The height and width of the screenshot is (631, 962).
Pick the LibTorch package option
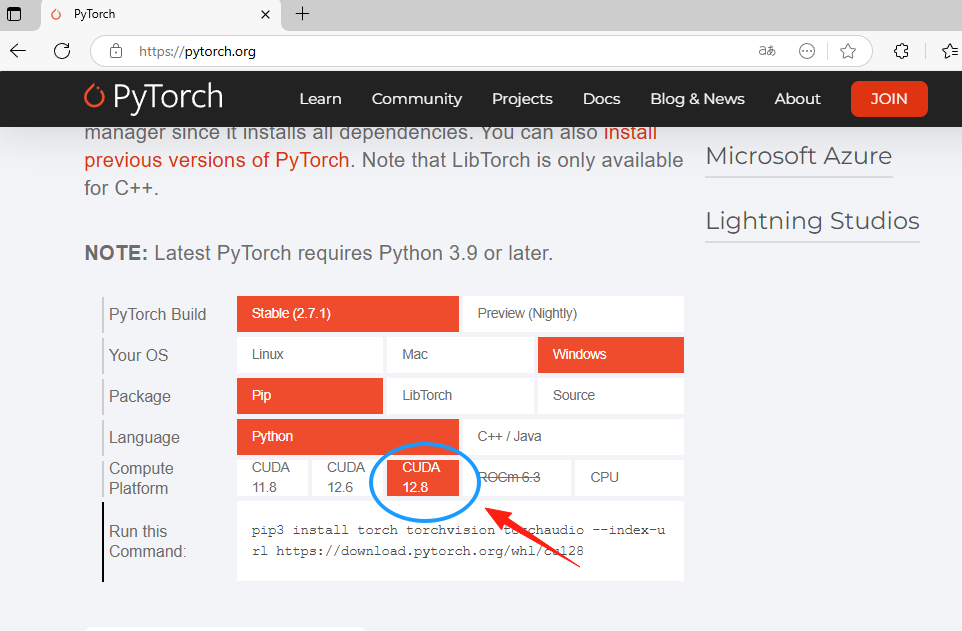[x=460, y=396]
